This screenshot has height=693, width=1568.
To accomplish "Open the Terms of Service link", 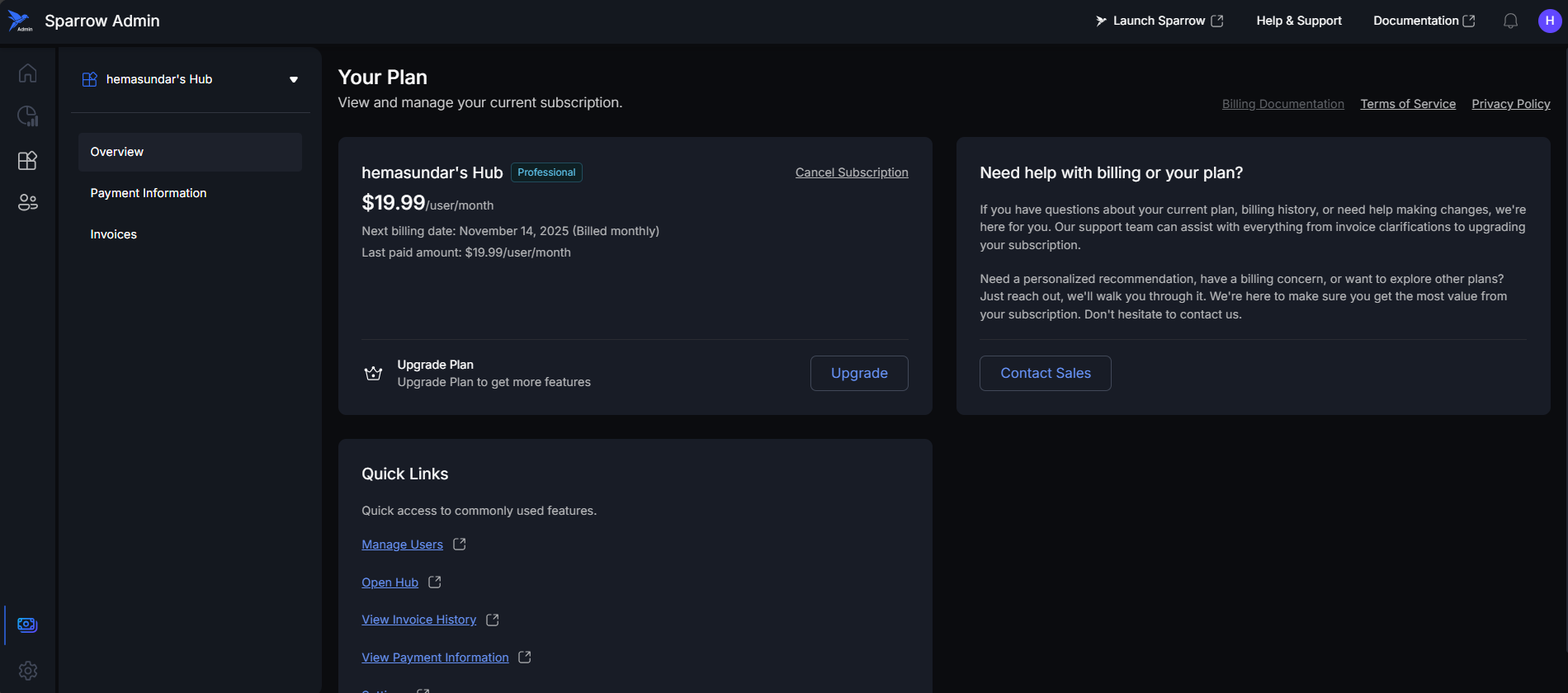I will 1407,104.
